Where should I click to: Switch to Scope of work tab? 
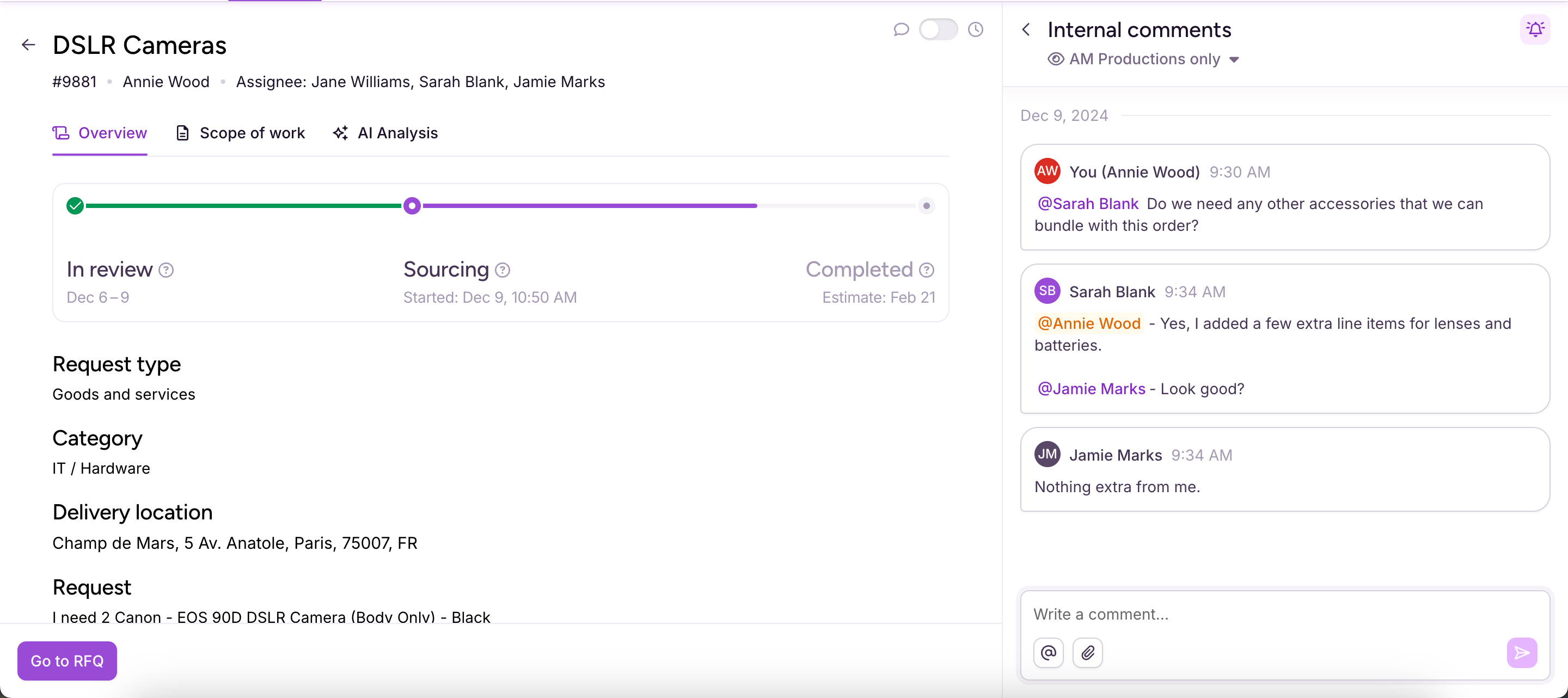click(241, 133)
